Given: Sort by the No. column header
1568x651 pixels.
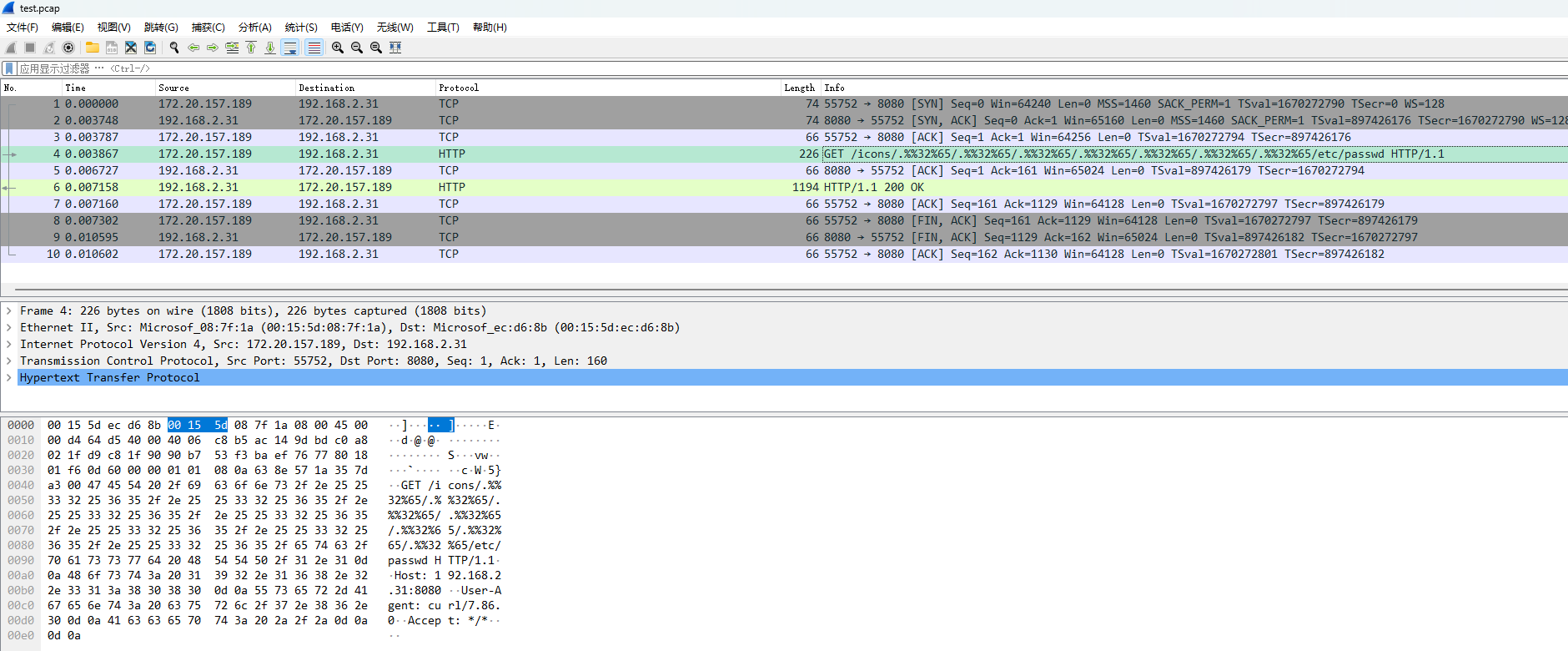Looking at the screenshot, I should pyautogui.click(x=31, y=88).
